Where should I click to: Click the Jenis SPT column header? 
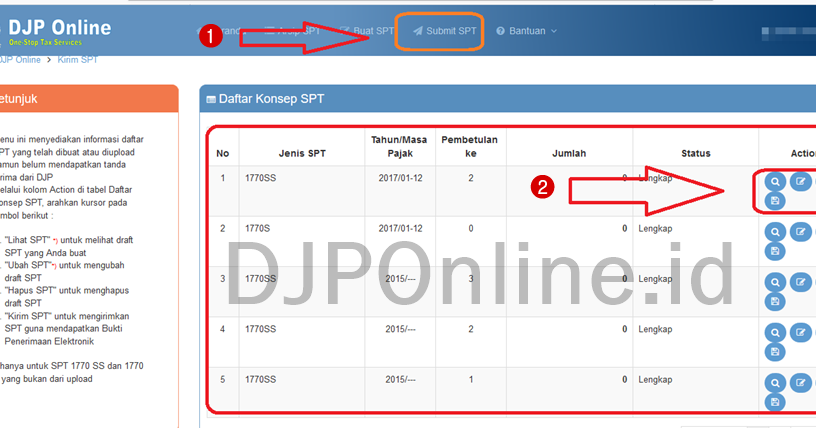pos(302,153)
